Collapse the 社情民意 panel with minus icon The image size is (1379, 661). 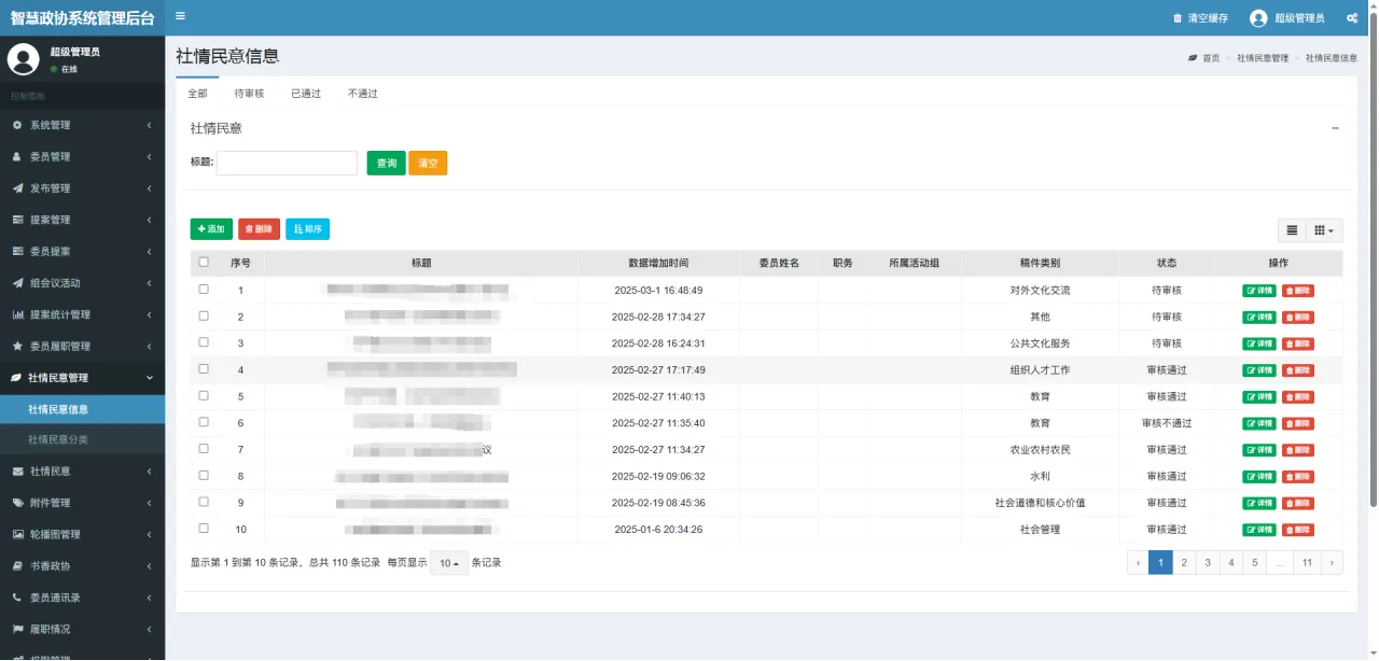(1335, 128)
